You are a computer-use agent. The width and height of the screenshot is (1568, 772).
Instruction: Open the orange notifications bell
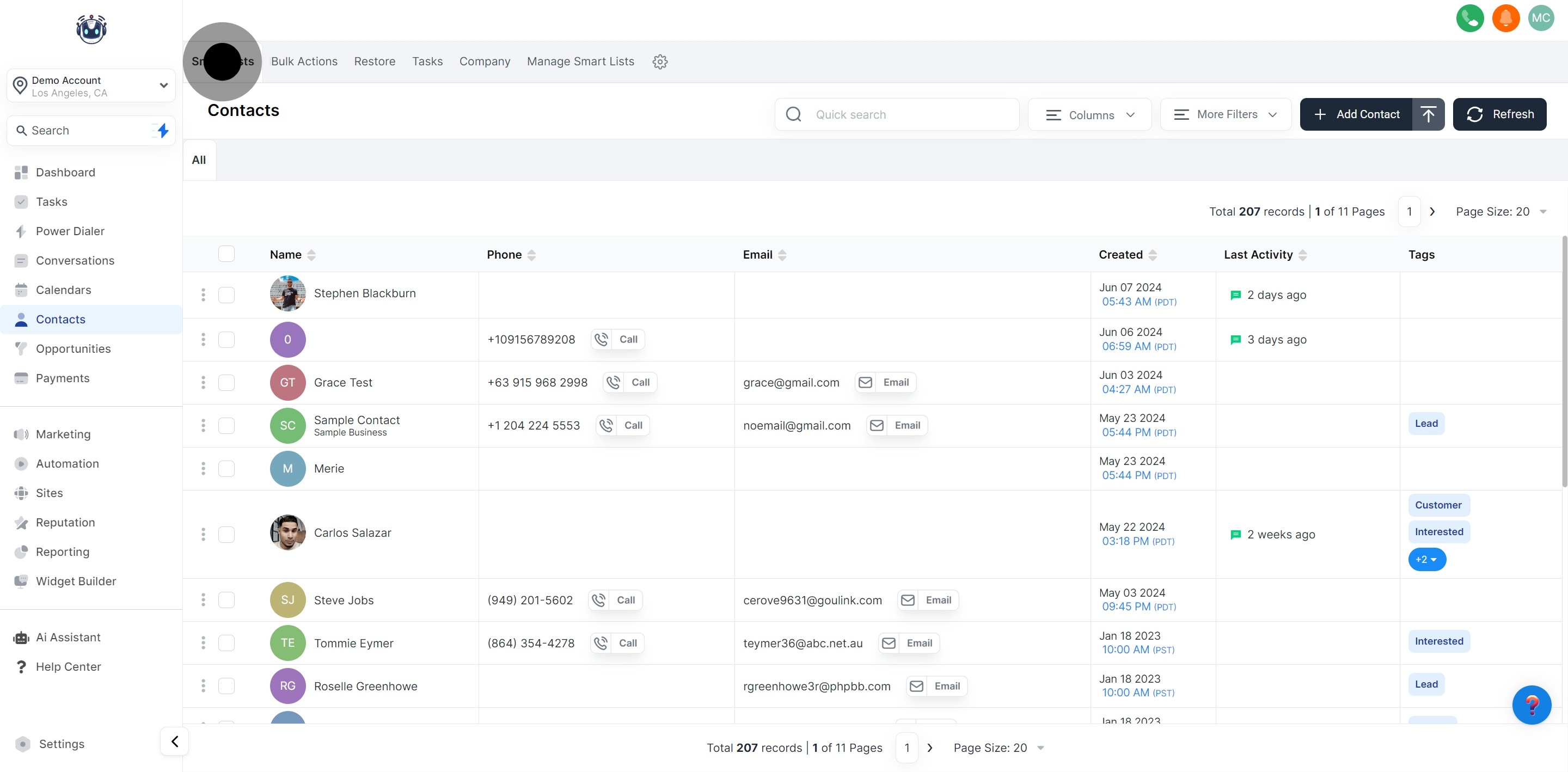pos(1505,19)
